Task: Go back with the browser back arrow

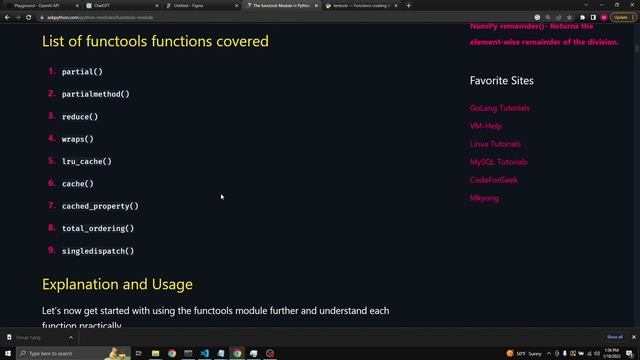Action: click(x=7, y=18)
